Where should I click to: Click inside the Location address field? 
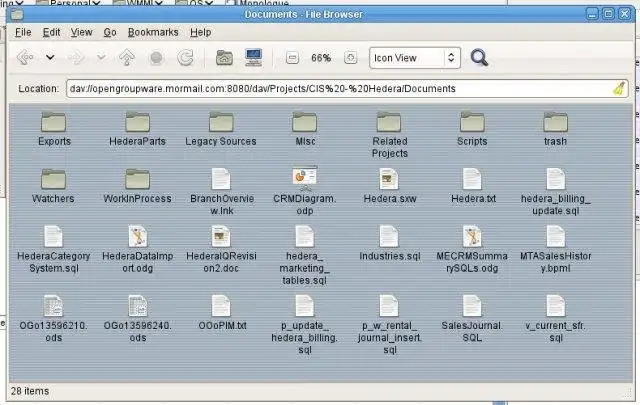pyautogui.click(x=347, y=89)
